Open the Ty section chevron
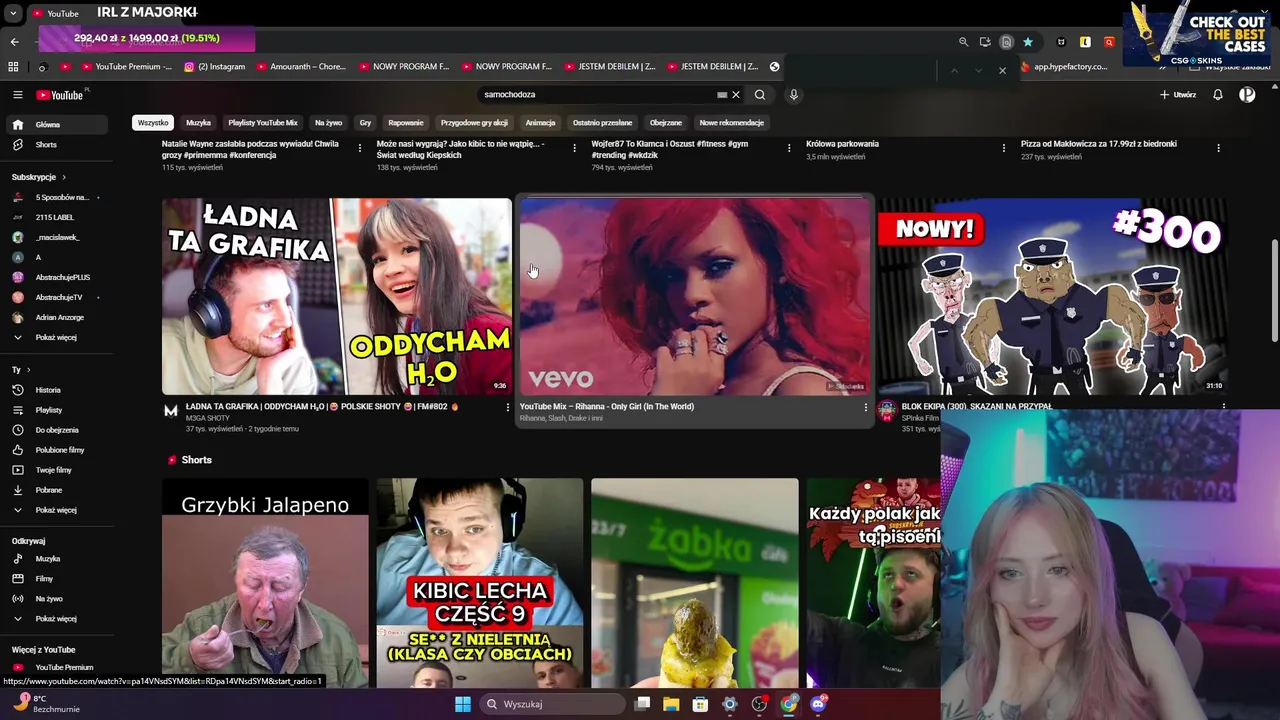 point(28,370)
